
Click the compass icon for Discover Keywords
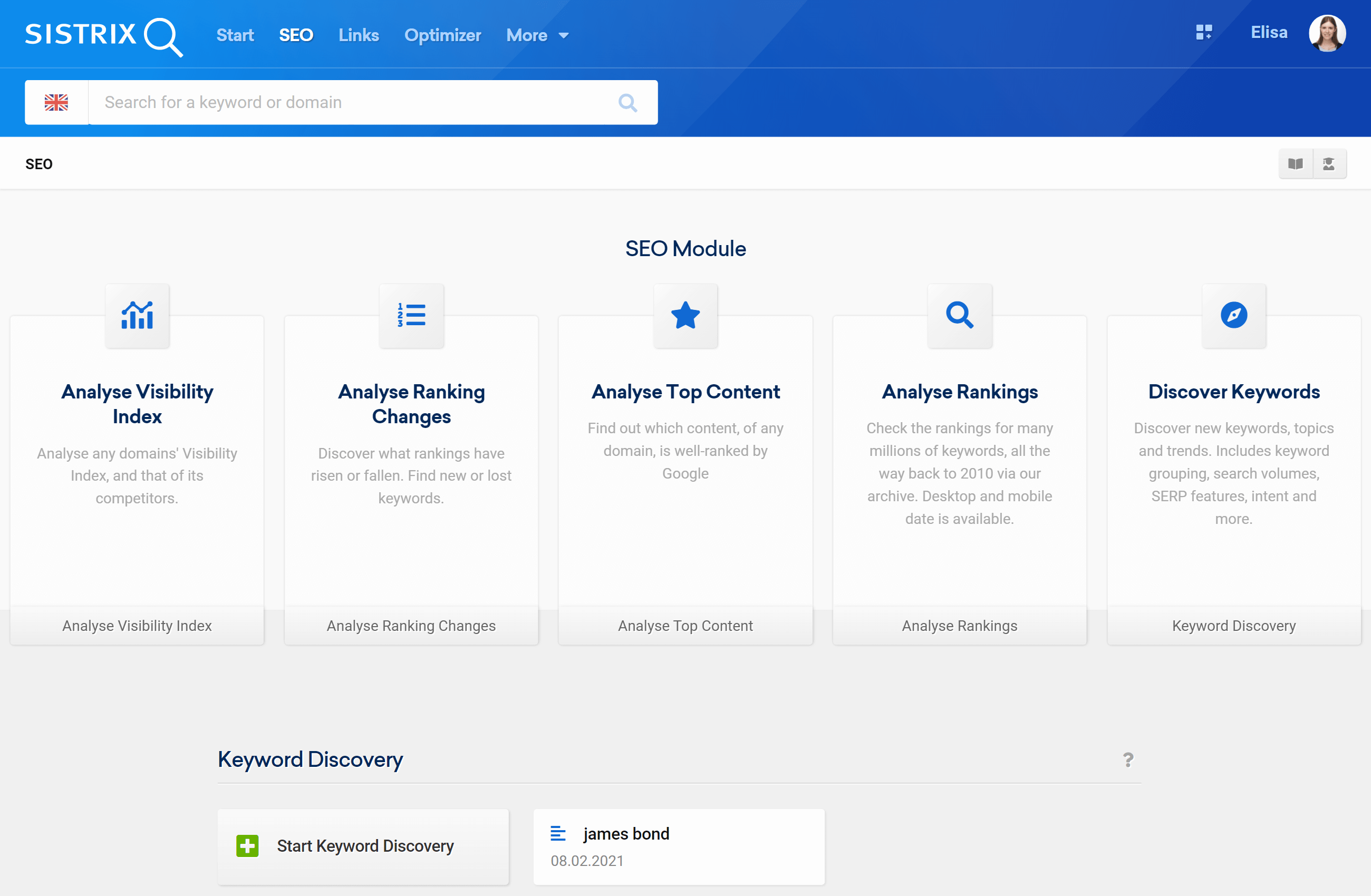(1233, 315)
